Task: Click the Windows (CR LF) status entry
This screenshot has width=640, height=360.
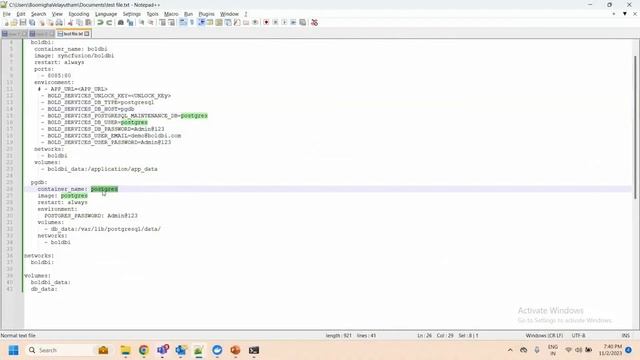Action: (544, 336)
